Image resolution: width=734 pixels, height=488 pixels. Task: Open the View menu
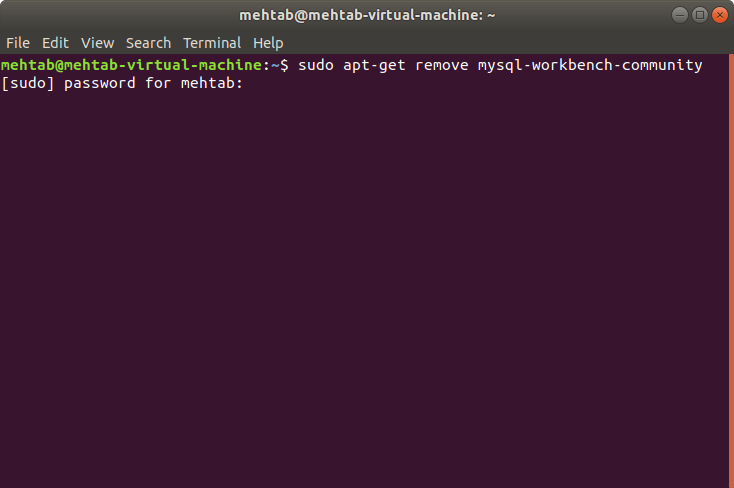click(x=98, y=43)
